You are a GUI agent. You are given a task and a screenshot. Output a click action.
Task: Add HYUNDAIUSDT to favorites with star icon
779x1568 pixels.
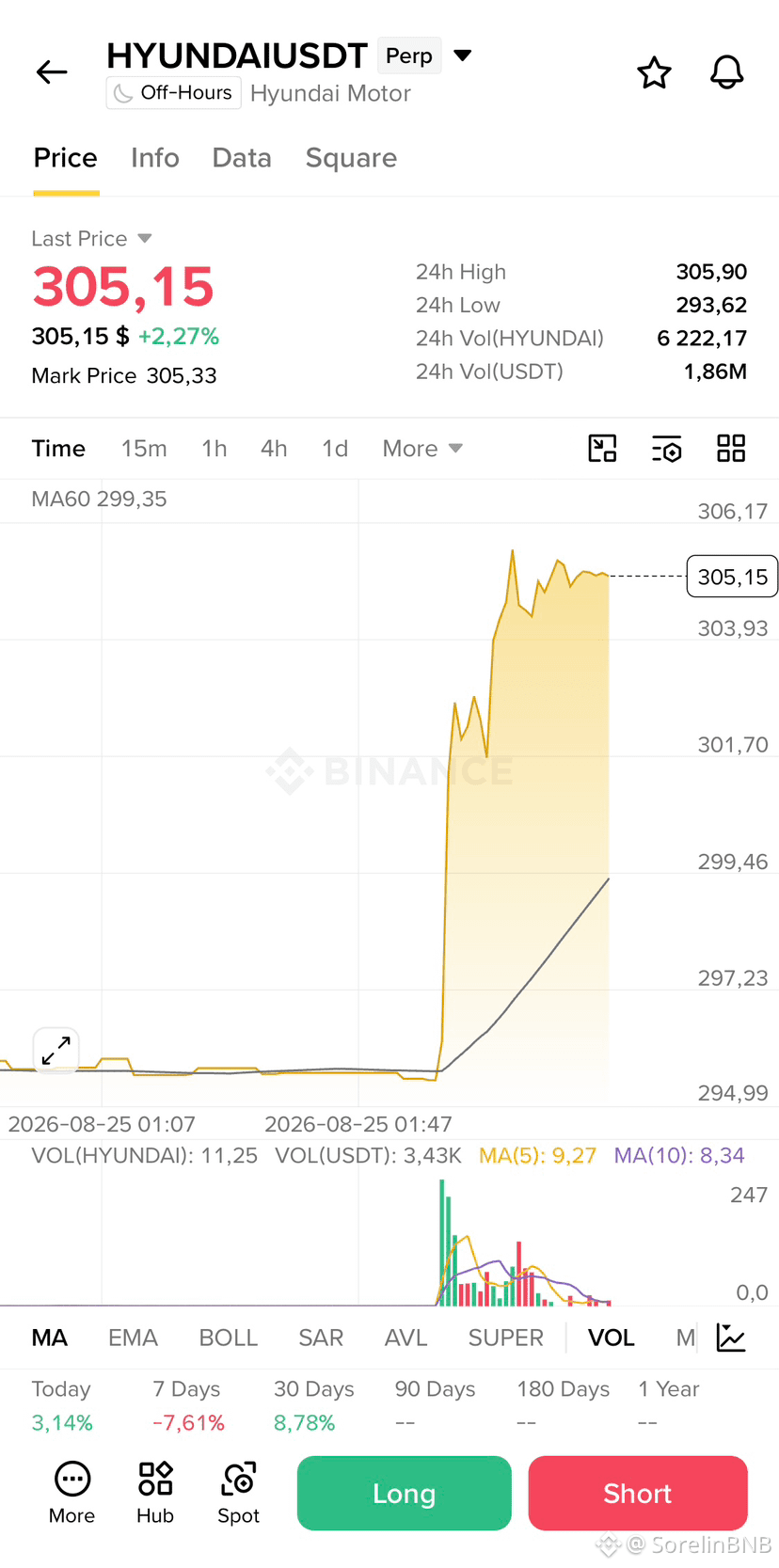654,72
